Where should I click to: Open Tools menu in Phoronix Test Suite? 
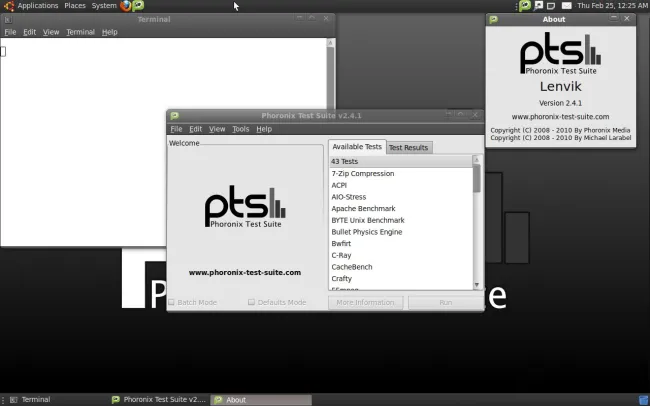click(x=240, y=129)
